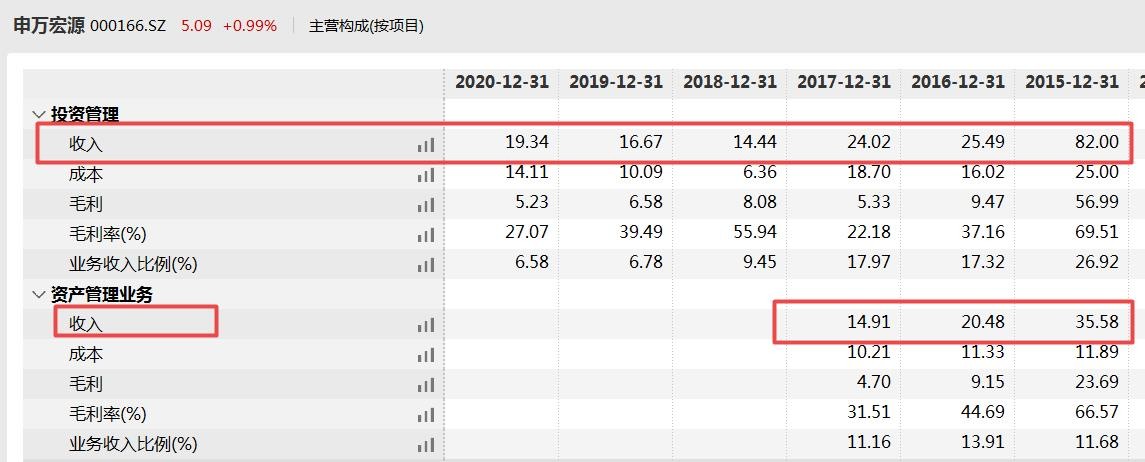Select 资产管理业务 成本 value 11.89
This screenshot has height=462, width=1145.
(x=1097, y=353)
